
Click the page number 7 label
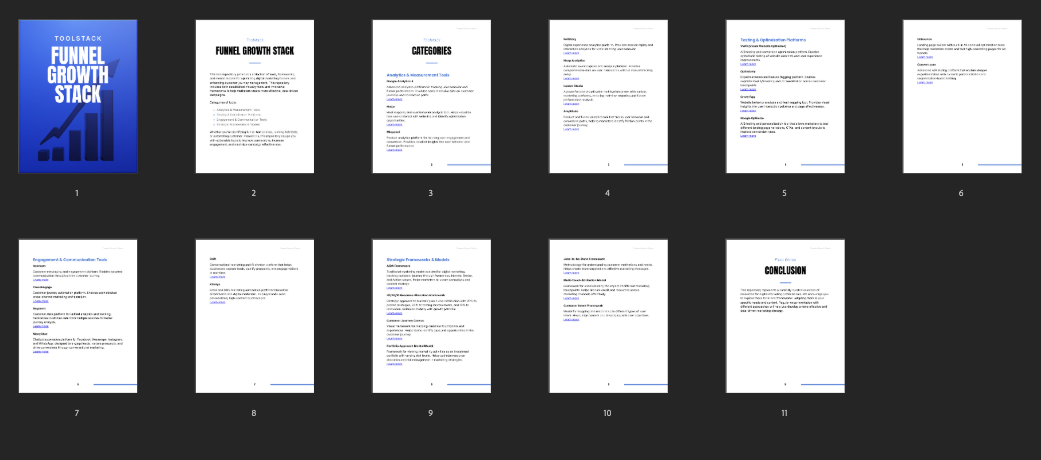click(77, 413)
